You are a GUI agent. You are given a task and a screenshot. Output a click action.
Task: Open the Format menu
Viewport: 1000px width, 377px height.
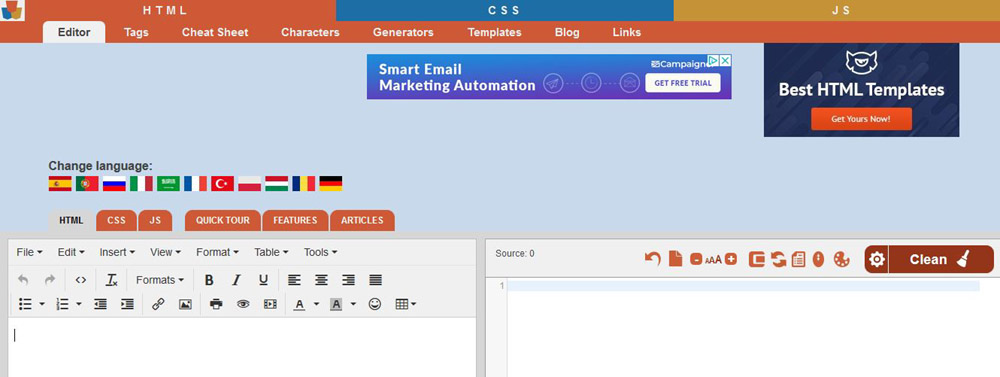click(217, 253)
